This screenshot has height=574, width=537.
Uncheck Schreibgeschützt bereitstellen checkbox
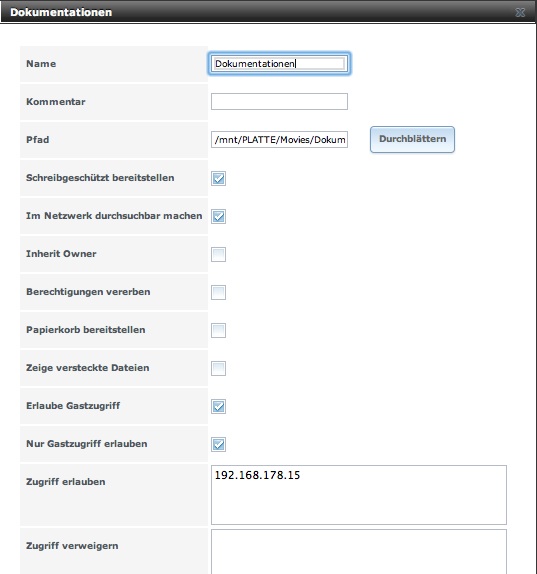click(219, 178)
